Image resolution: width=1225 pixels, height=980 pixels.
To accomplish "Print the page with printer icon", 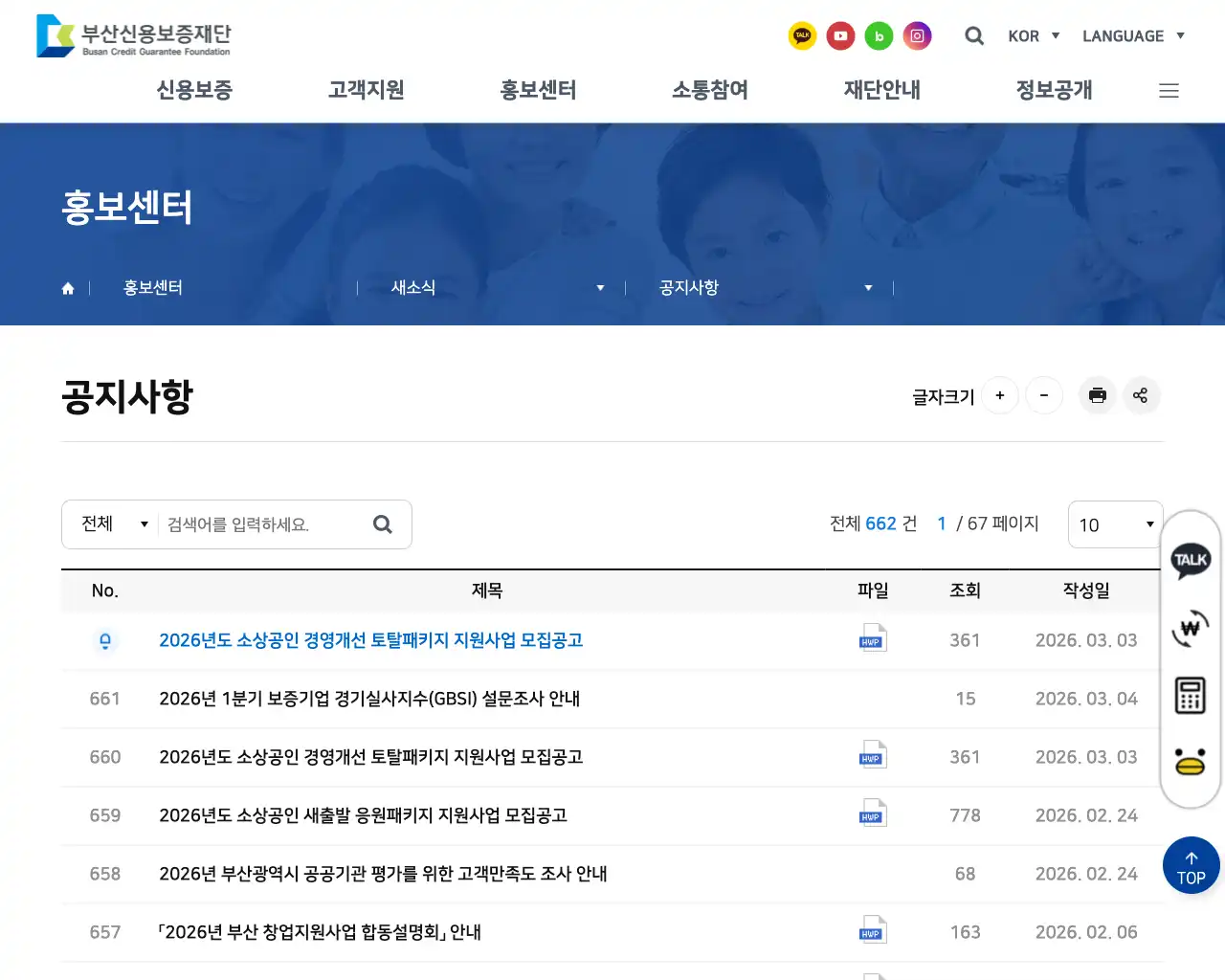I will pos(1098,395).
